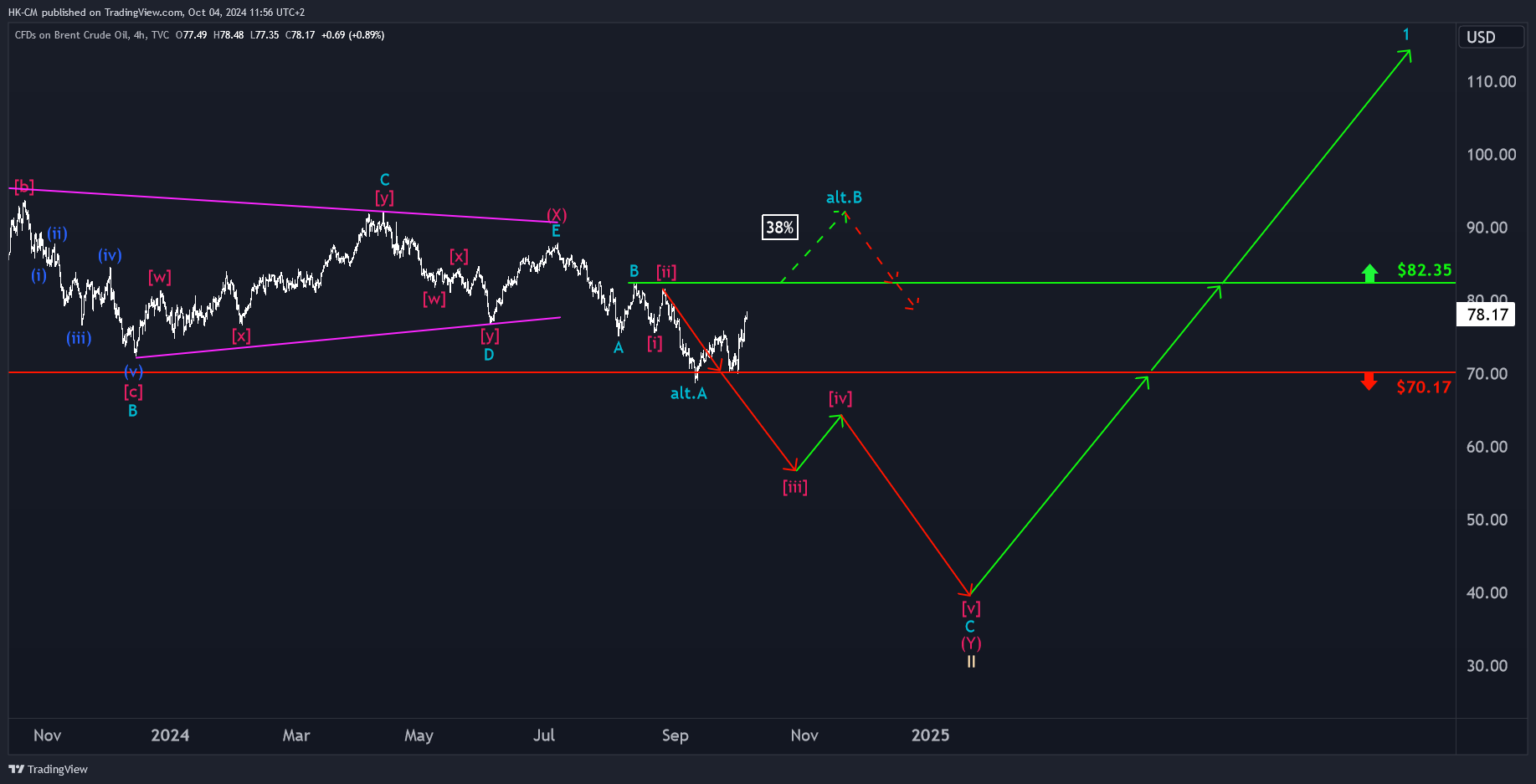1536x784 pixels.
Task: Click the 38% probability label box
Action: pos(779,228)
